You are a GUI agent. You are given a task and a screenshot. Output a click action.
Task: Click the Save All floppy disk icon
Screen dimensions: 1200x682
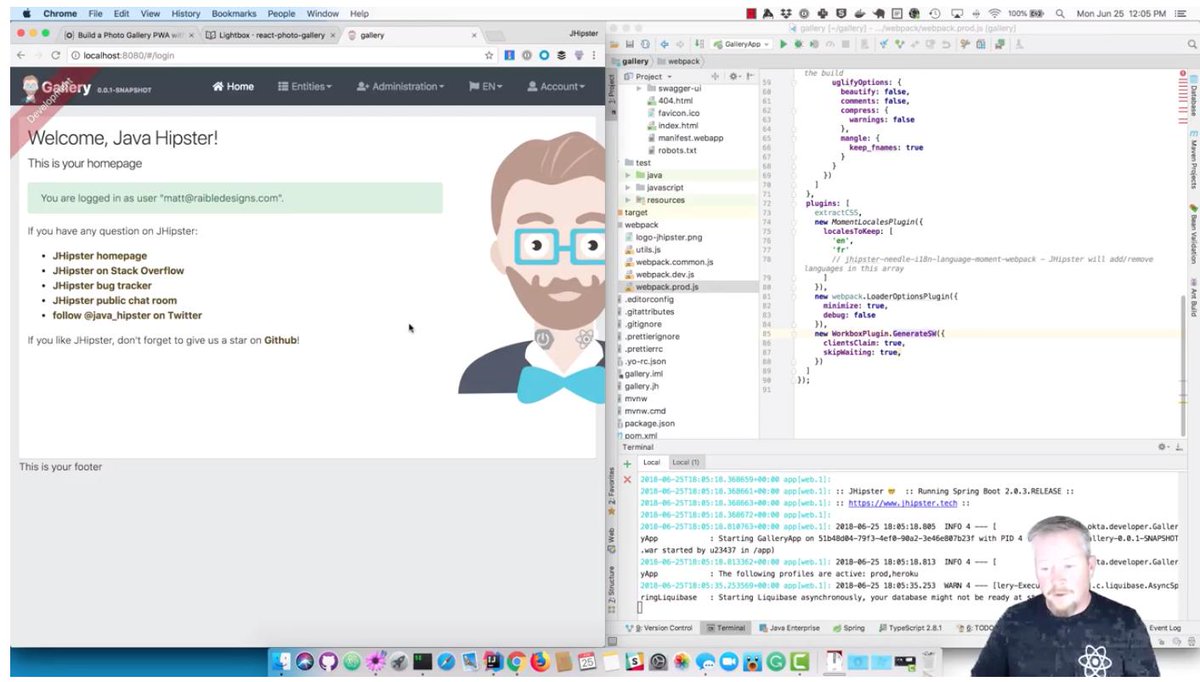[630, 45]
